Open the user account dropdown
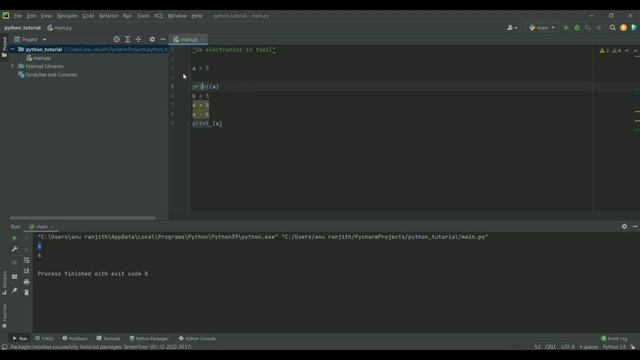Screen dimensions: 640x360 (512, 28)
